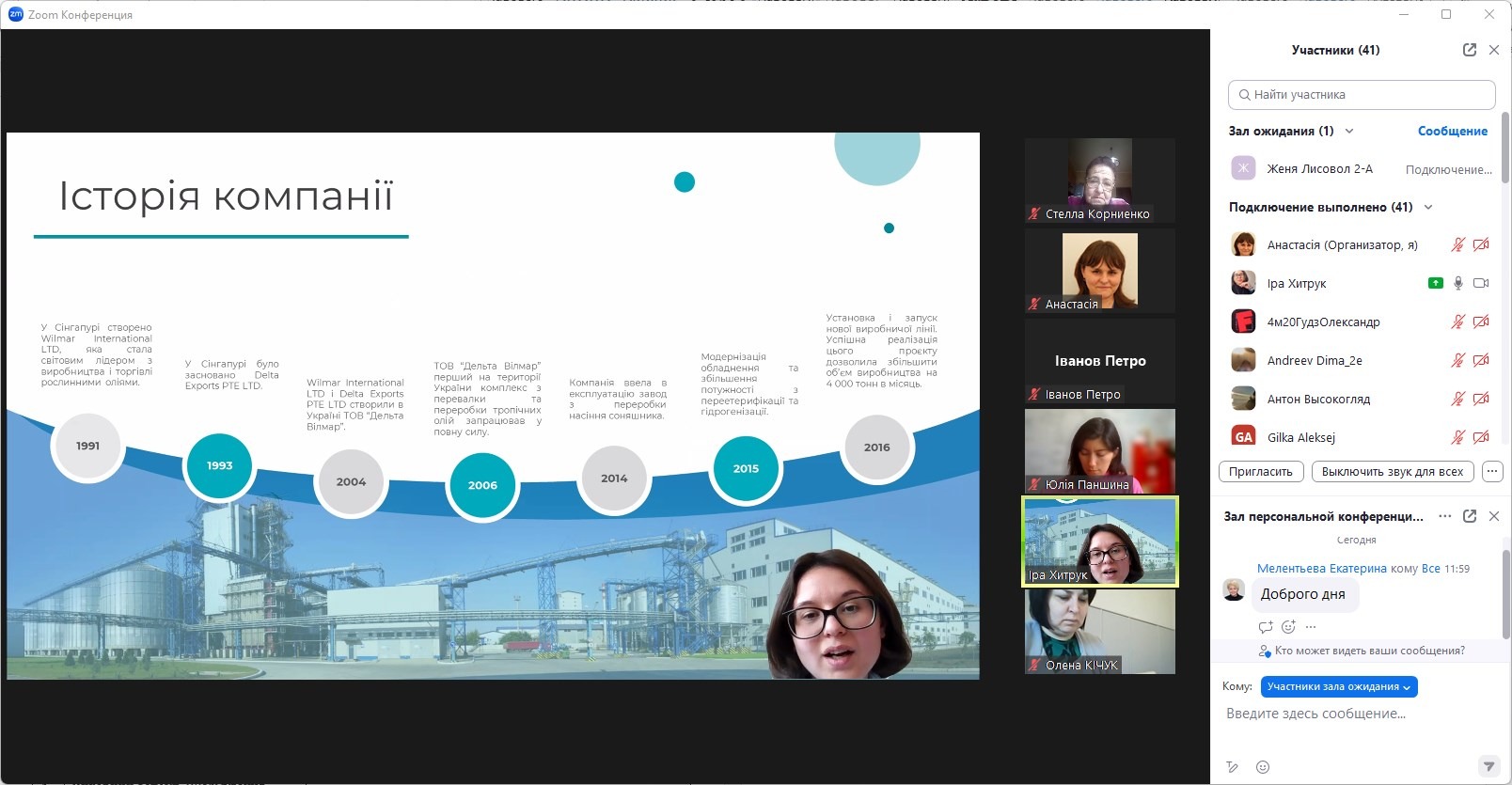Click the 1991 timeline circle on slide

pyautogui.click(x=87, y=447)
